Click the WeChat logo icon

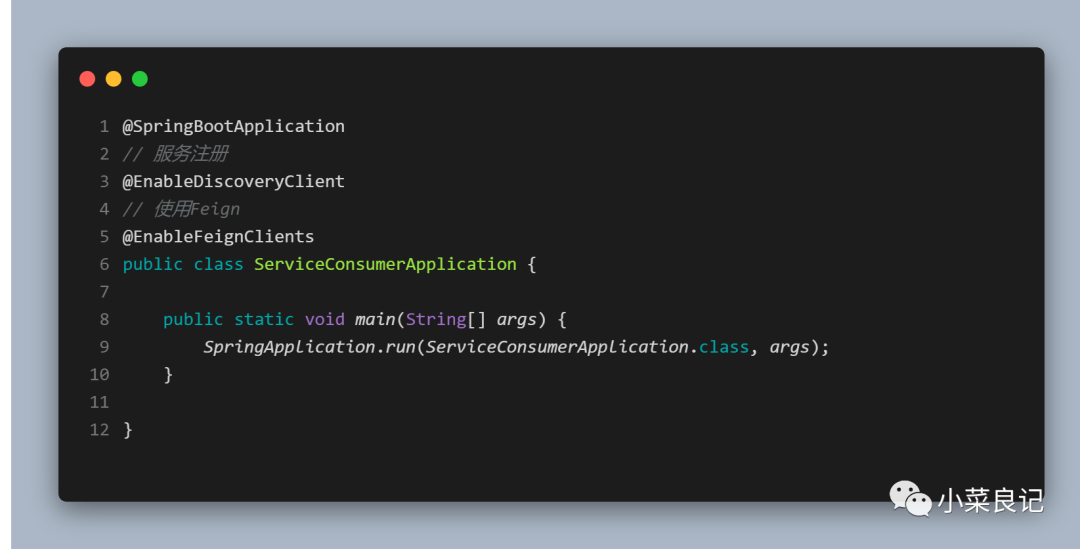[x=910, y=498]
